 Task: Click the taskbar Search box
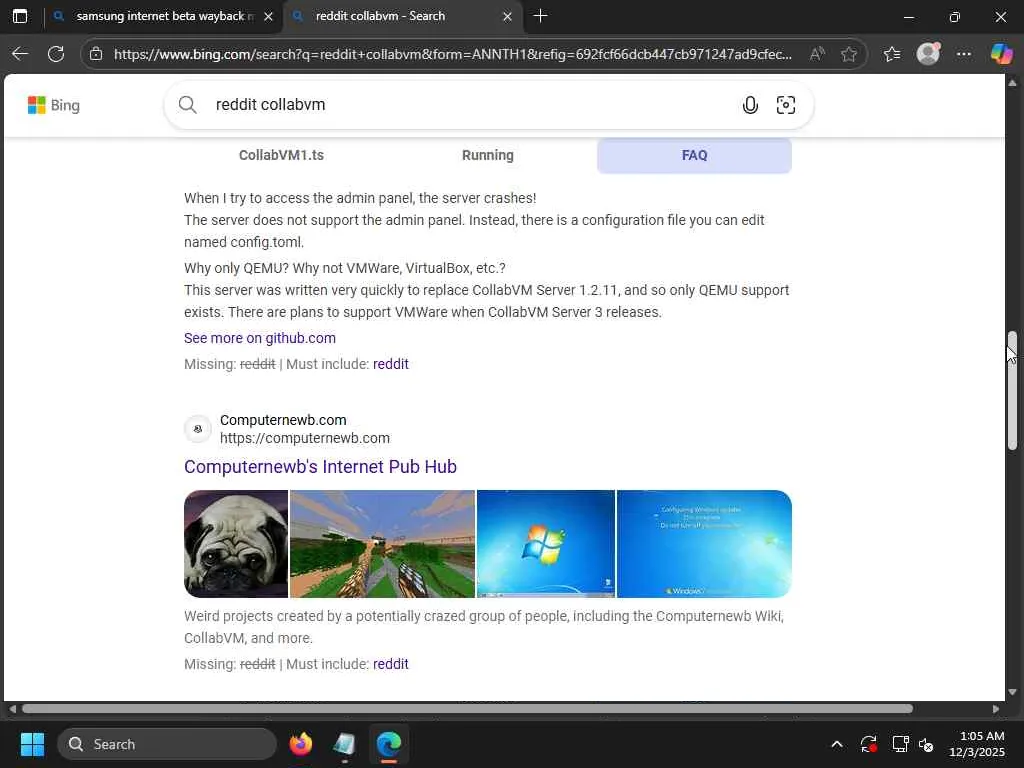tap(167, 744)
